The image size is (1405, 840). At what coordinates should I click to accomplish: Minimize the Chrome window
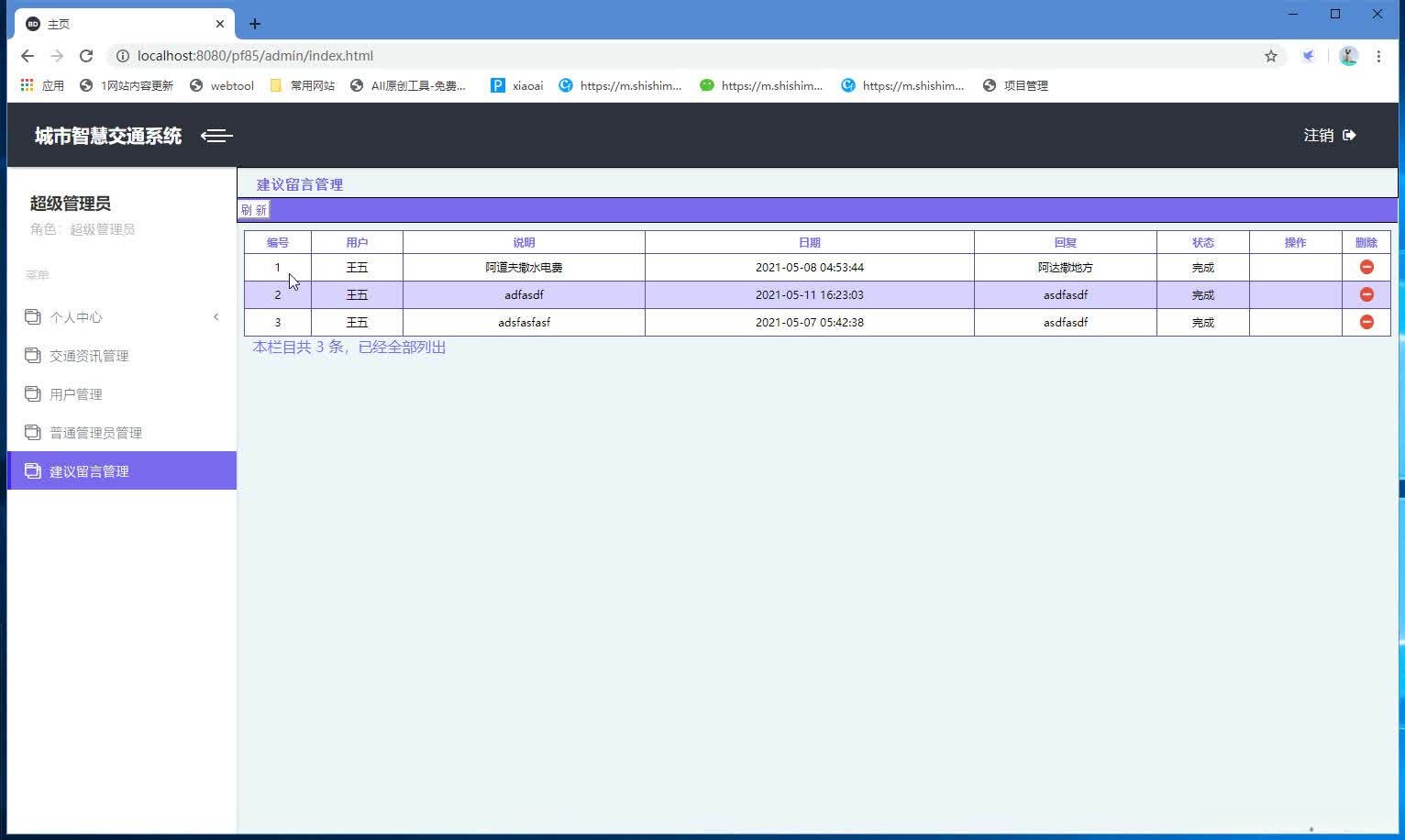point(1293,14)
